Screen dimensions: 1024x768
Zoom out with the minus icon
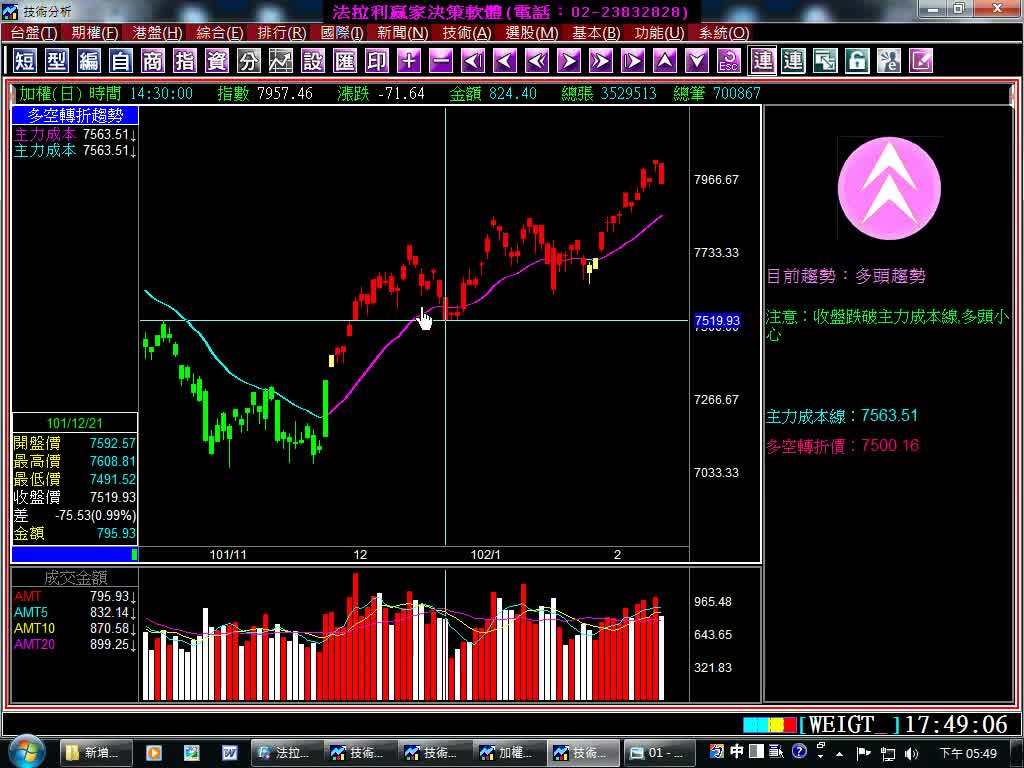[441, 61]
